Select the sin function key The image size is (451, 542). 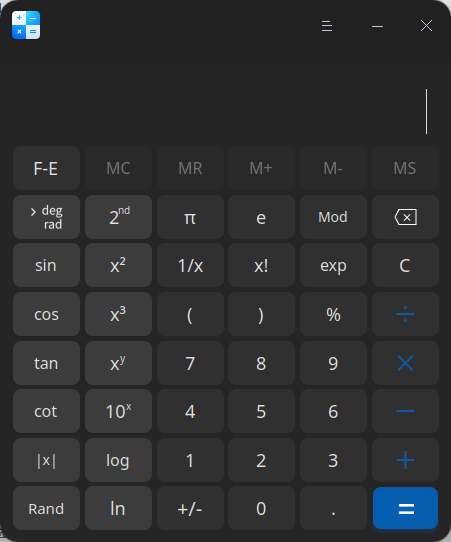click(46, 265)
